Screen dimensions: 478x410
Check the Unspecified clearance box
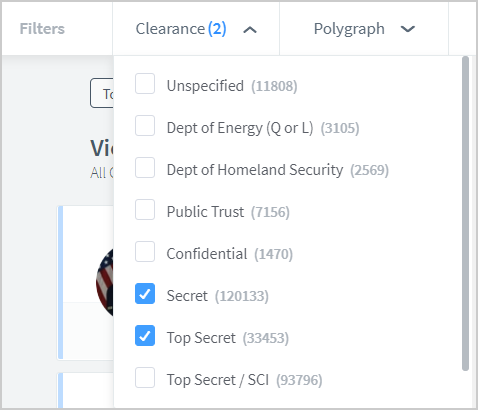[x=145, y=84]
